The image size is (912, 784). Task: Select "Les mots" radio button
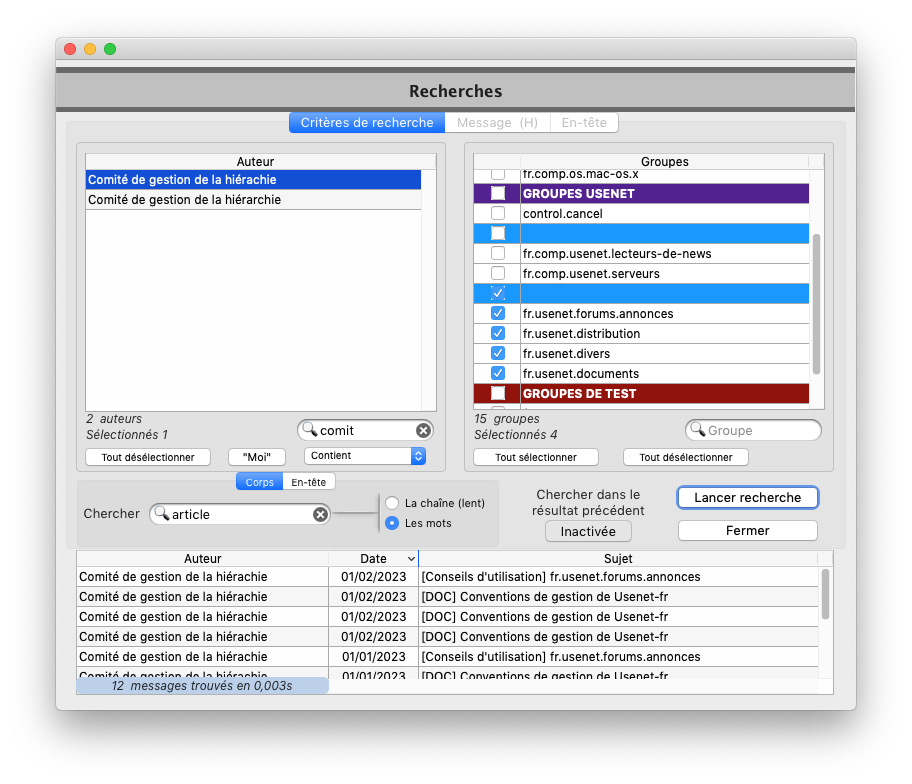[392, 523]
